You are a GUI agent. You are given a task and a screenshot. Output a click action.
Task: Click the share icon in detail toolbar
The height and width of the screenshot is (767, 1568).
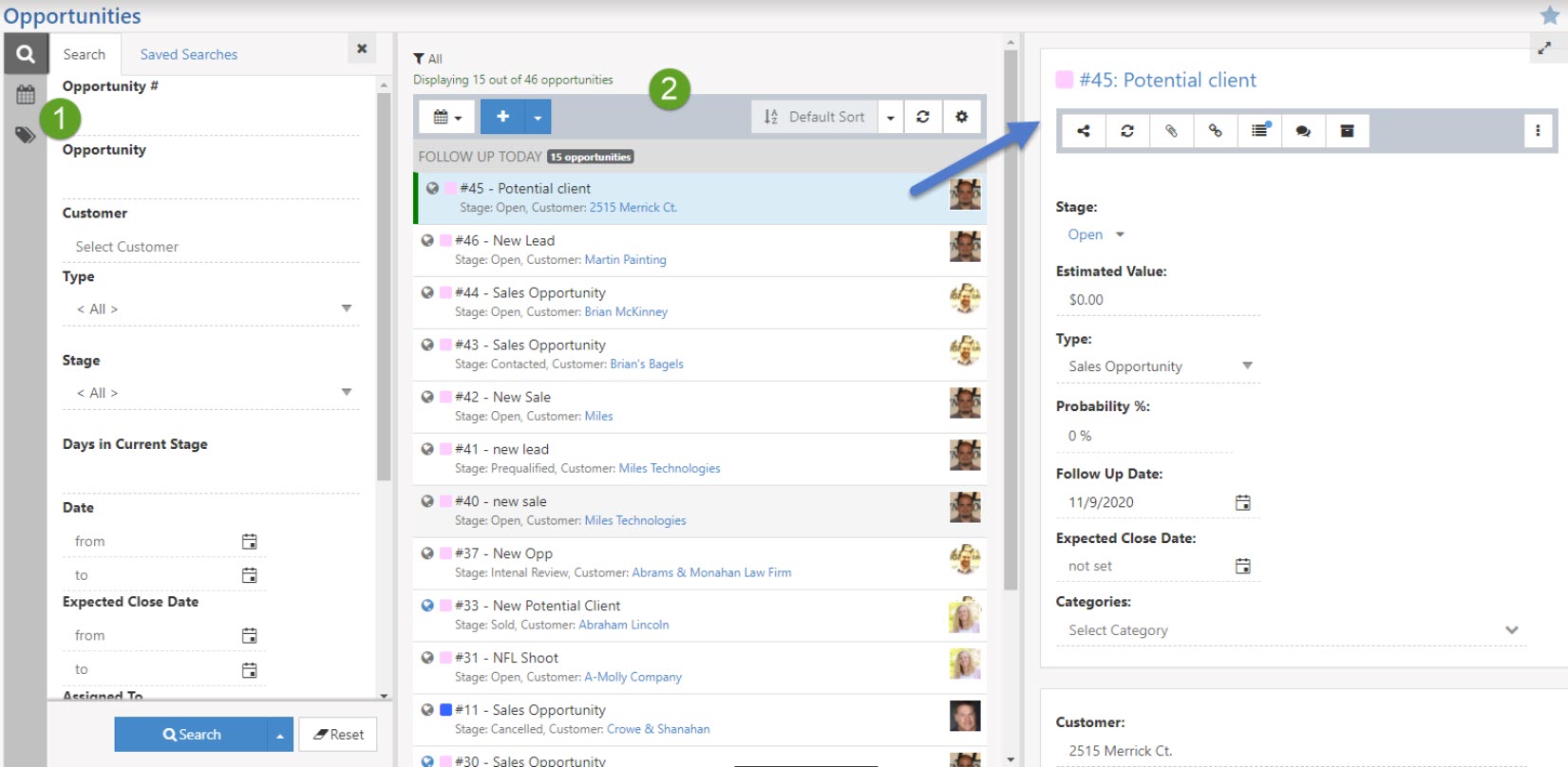coord(1083,131)
